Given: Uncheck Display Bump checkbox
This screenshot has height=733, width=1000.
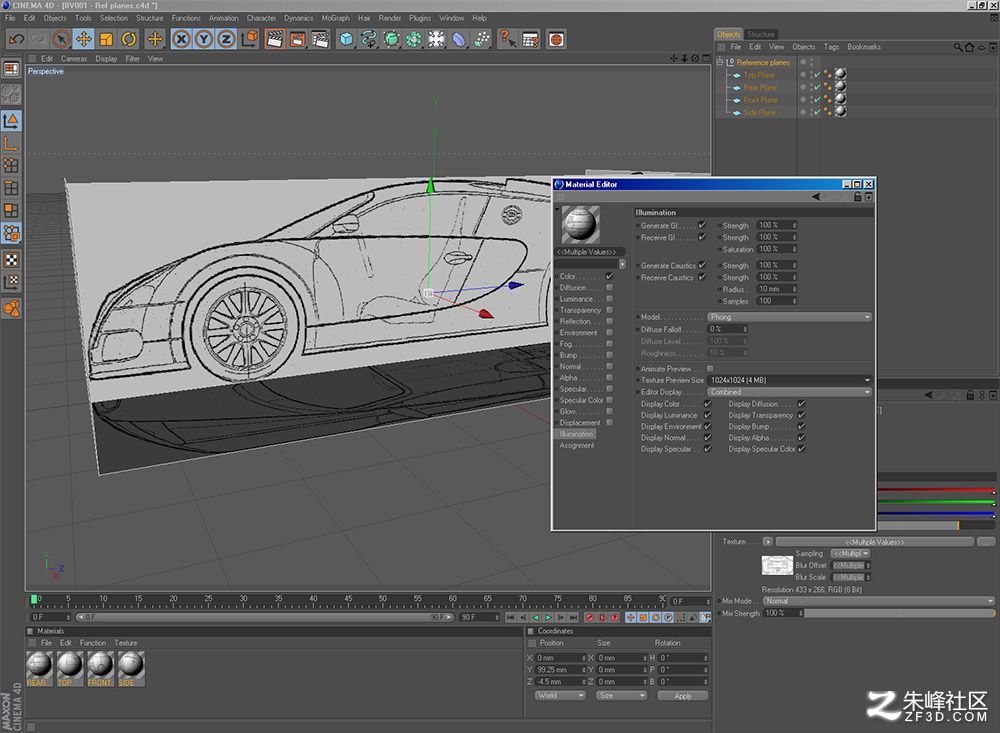Looking at the screenshot, I should (802, 426).
